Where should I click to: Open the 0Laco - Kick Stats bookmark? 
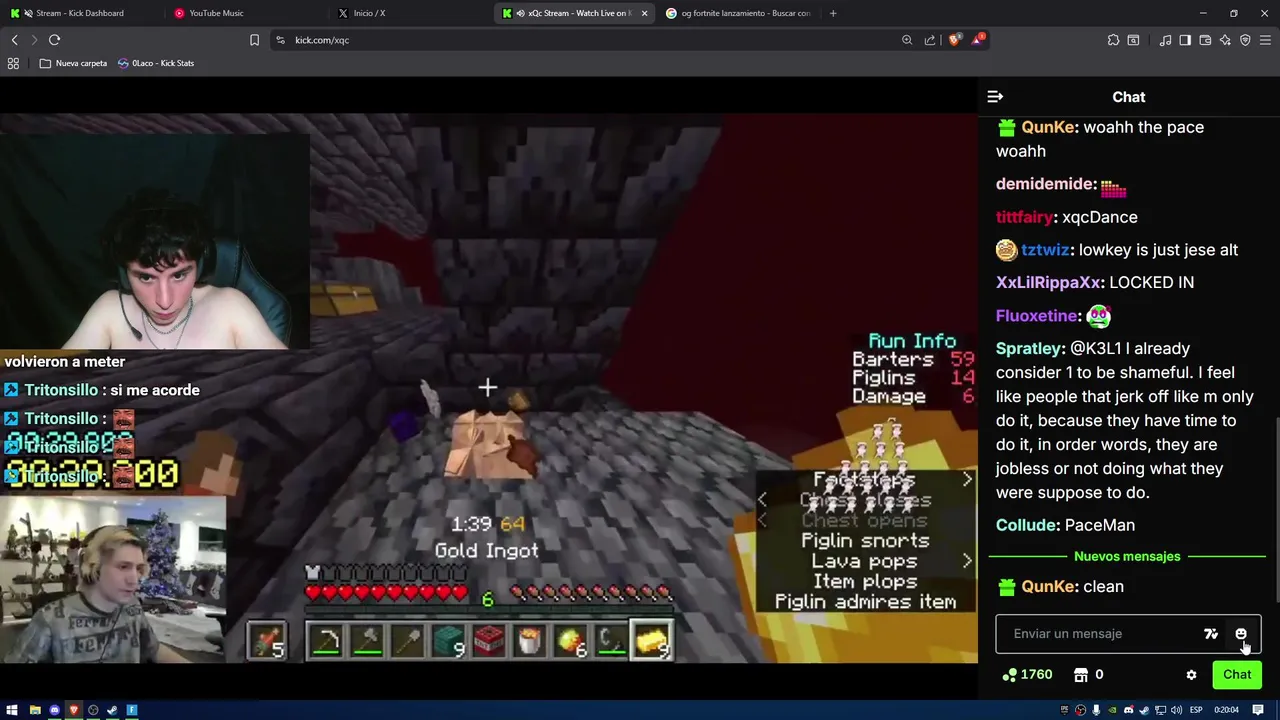coord(156,63)
